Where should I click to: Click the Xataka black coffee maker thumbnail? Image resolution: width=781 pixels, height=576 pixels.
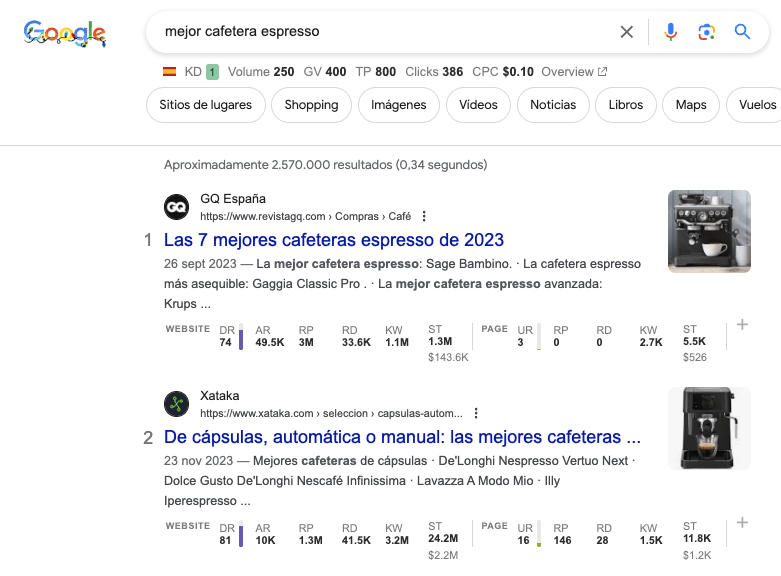point(709,429)
